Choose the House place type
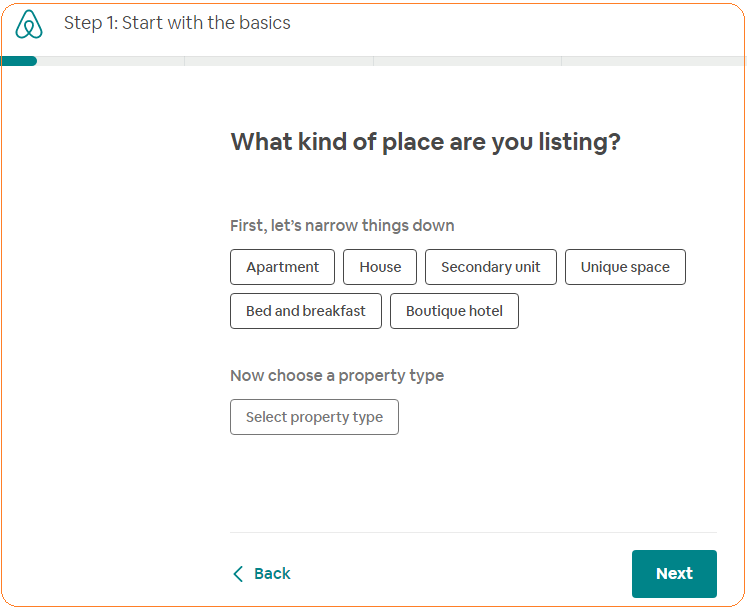The image size is (747, 609). click(380, 267)
